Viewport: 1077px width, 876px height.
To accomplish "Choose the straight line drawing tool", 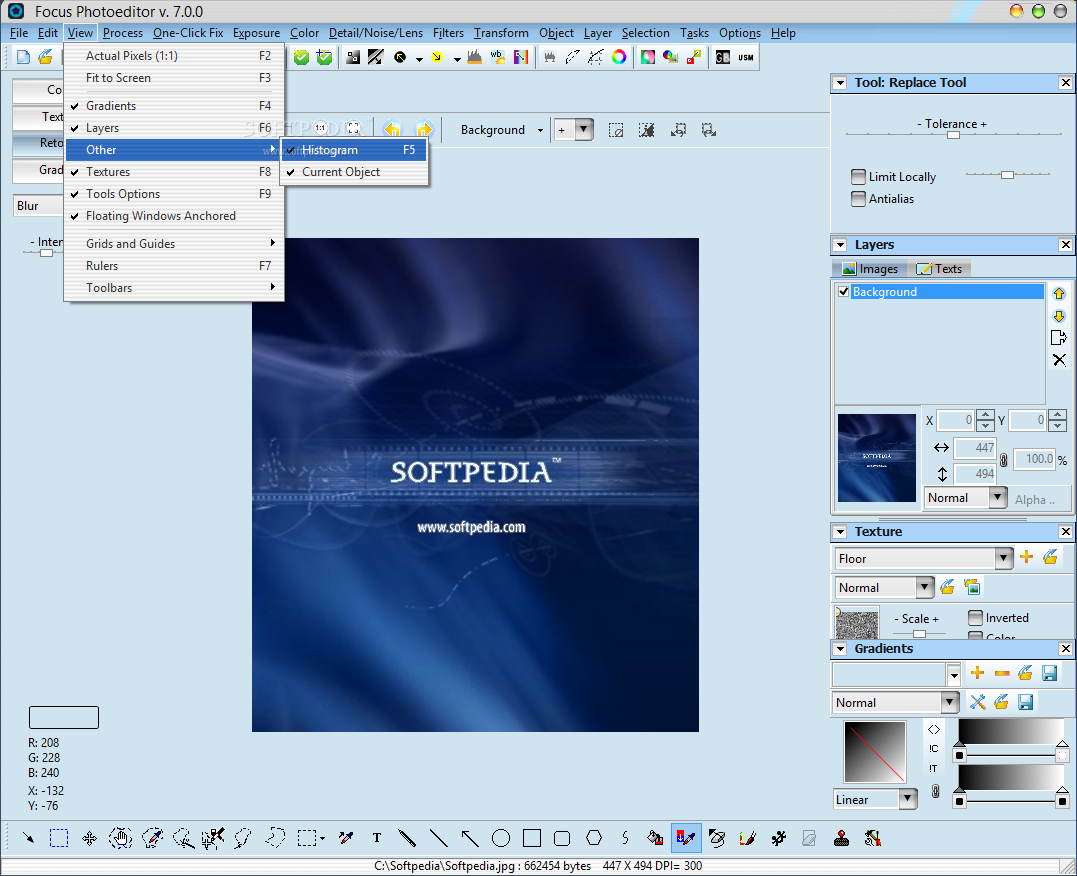I will coord(438,838).
